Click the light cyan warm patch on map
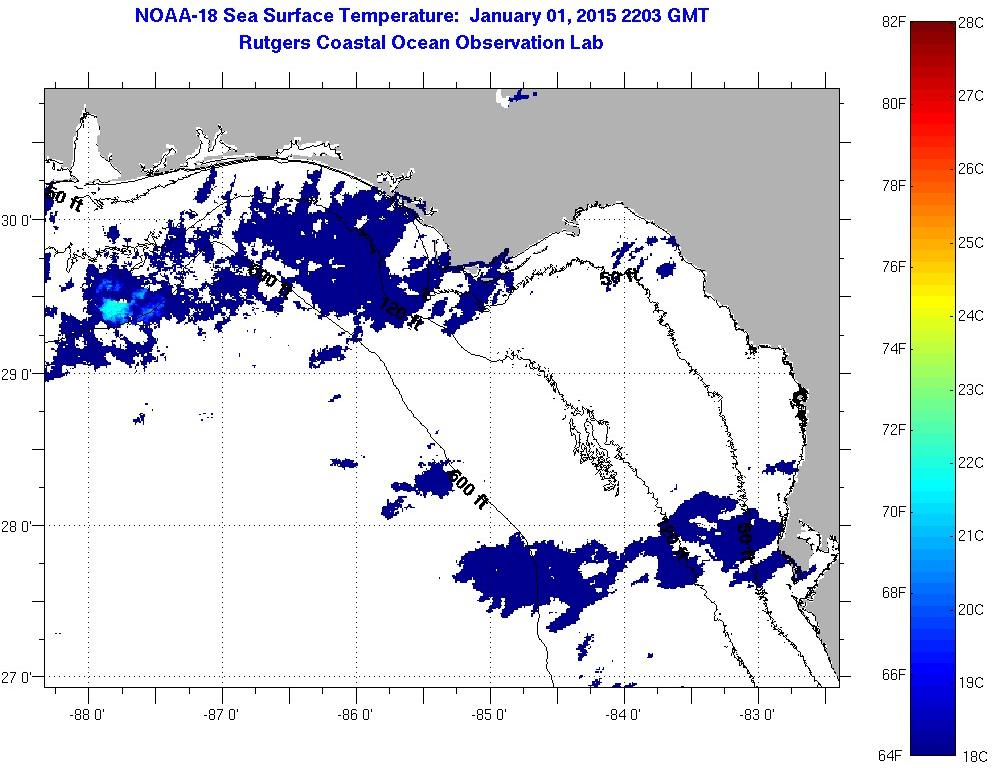This screenshot has height=770, width=992. pyautogui.click(x=115, y=309)
